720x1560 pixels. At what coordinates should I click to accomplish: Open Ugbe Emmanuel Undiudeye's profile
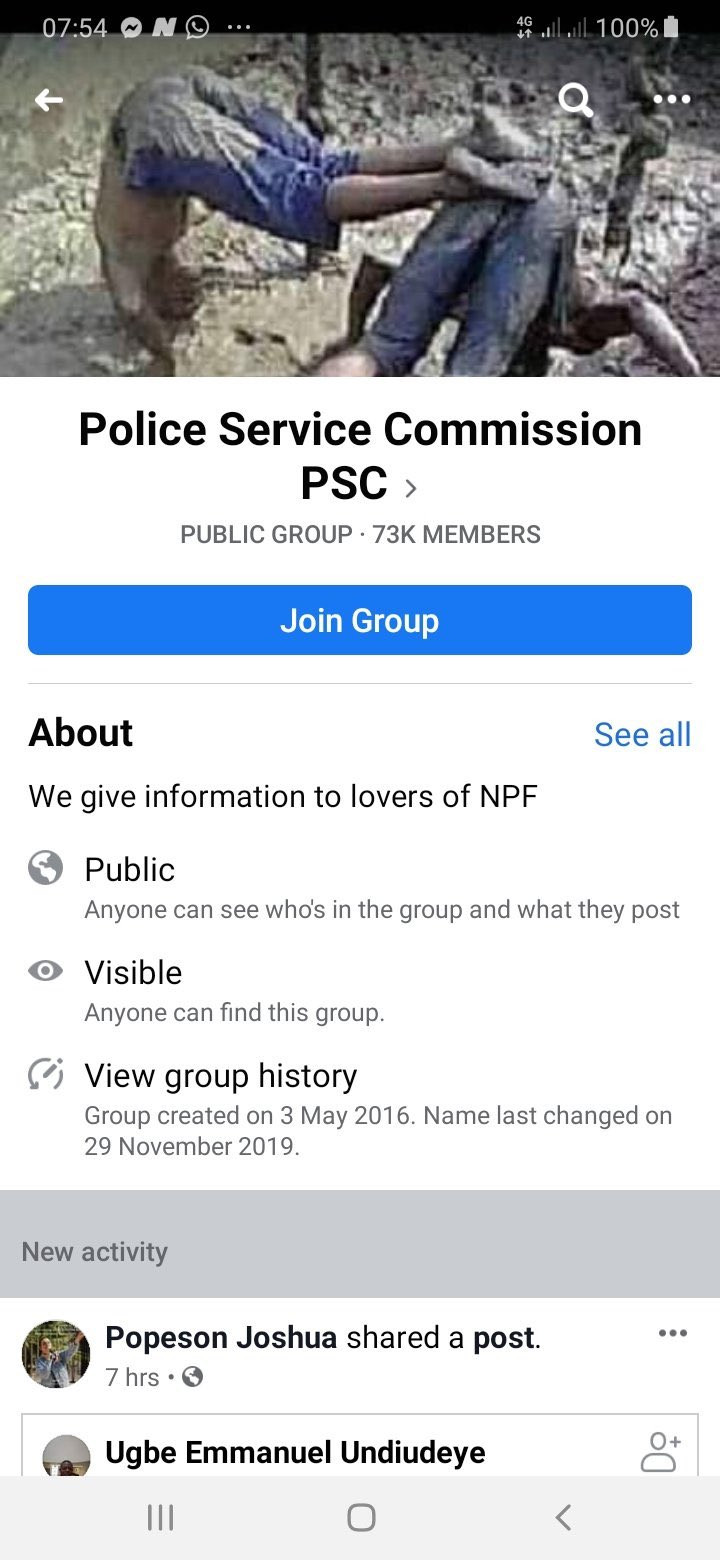(x=295, y=1452)
